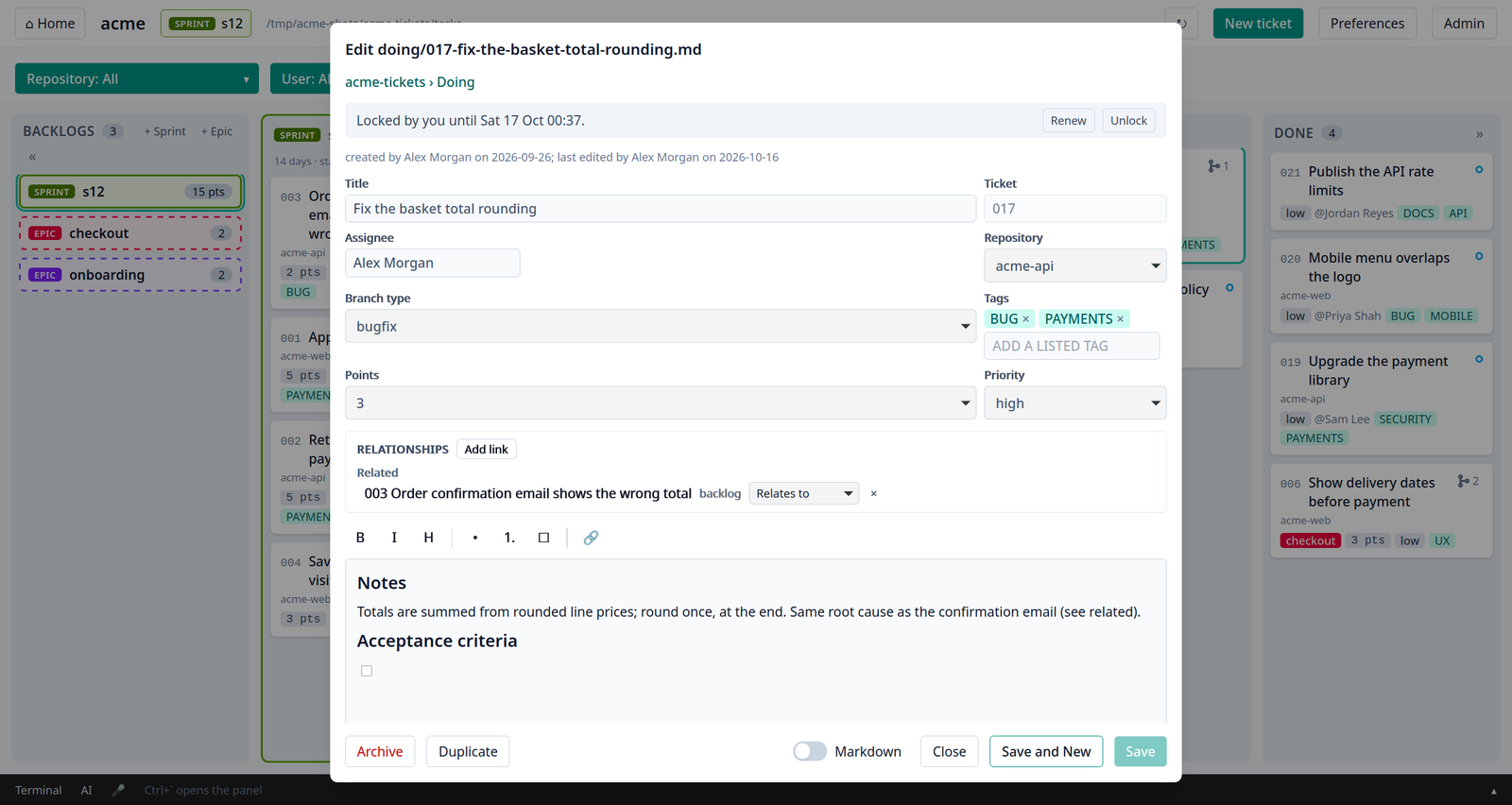The width and height of the screenshot is (1512, 805).
Task: Collapse the Done column with its chevron
Action: (1479, 134)
